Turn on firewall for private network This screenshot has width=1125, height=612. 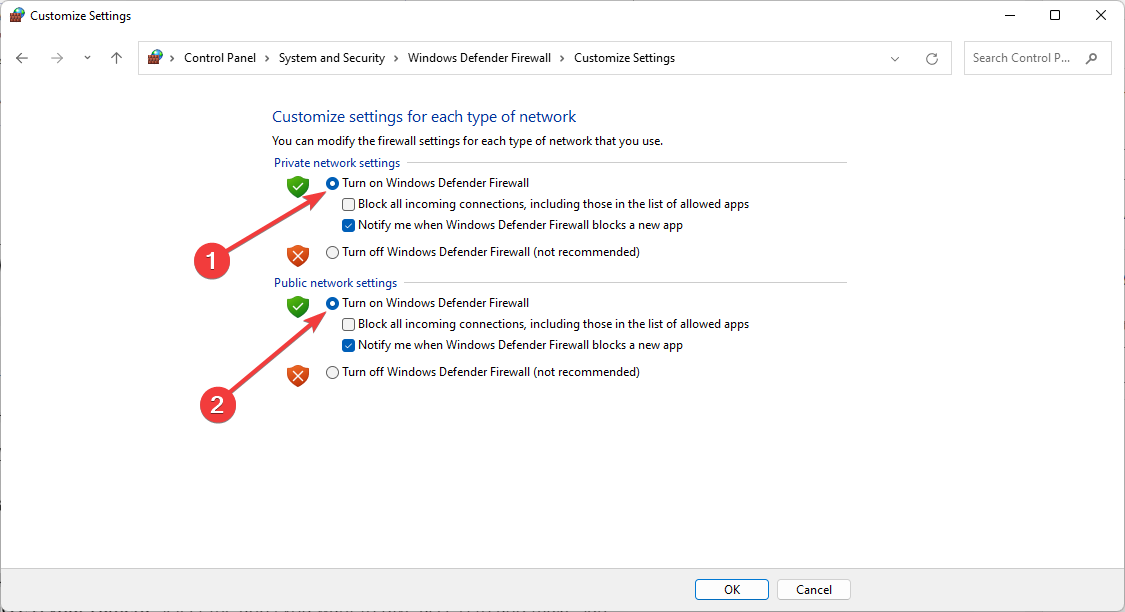tap(332, 184)
